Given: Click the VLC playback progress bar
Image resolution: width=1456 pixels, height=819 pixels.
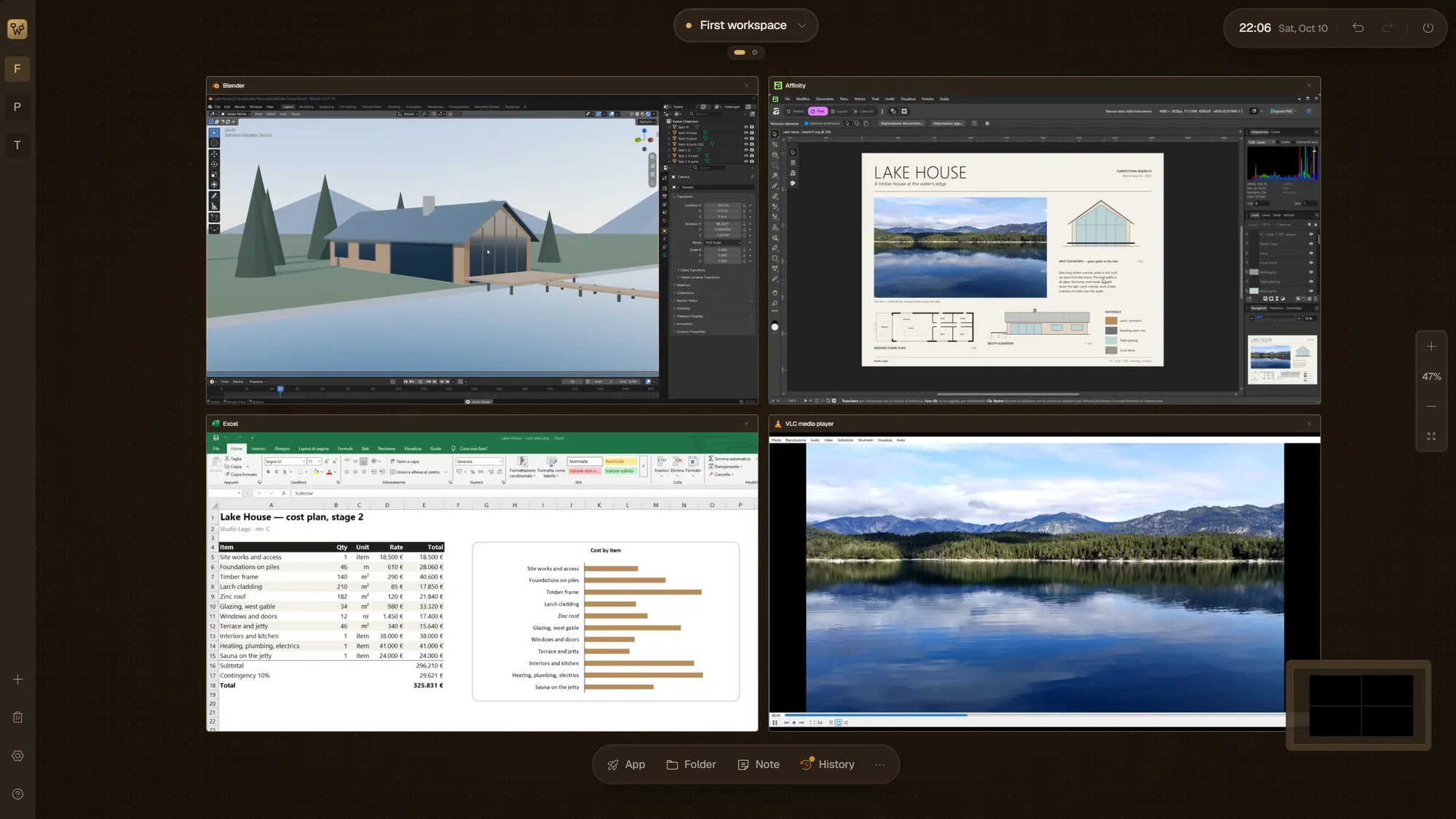Looking at the screenshot, I should pos(1034,715).
